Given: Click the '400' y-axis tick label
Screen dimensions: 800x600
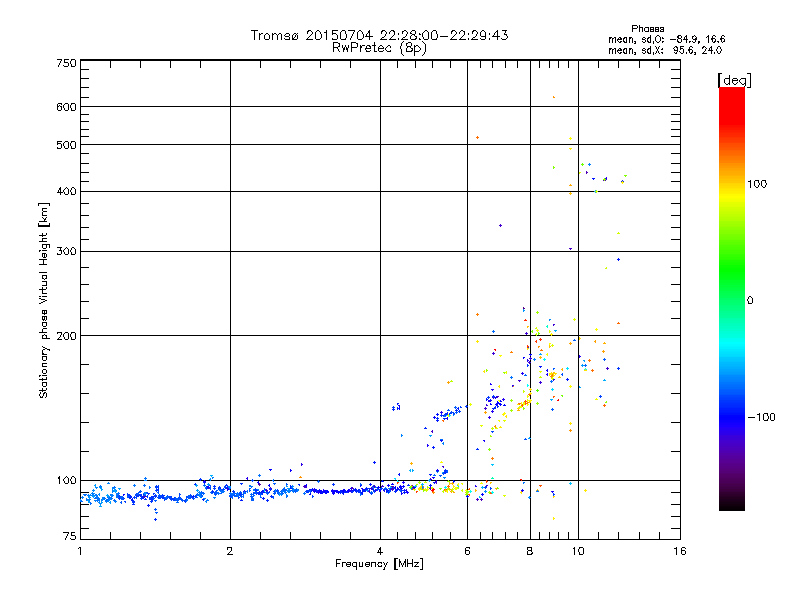Looking at the screenshot, I should [x=66, y=191].
